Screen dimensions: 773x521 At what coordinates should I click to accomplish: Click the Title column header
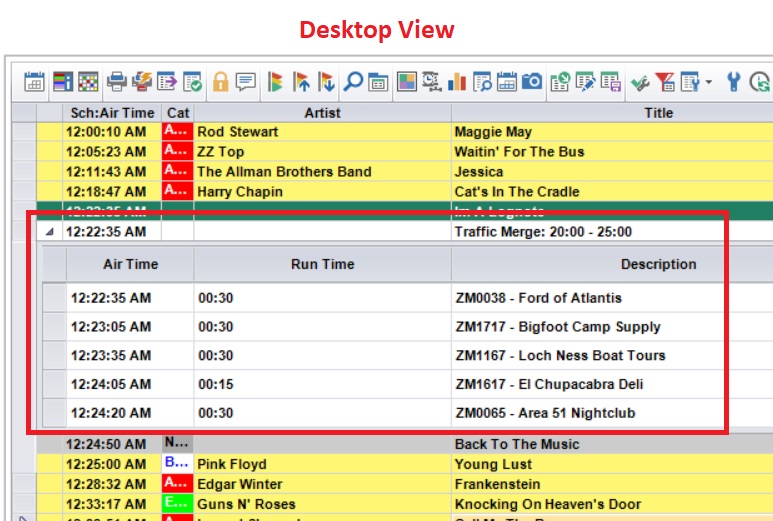point(612,113)
